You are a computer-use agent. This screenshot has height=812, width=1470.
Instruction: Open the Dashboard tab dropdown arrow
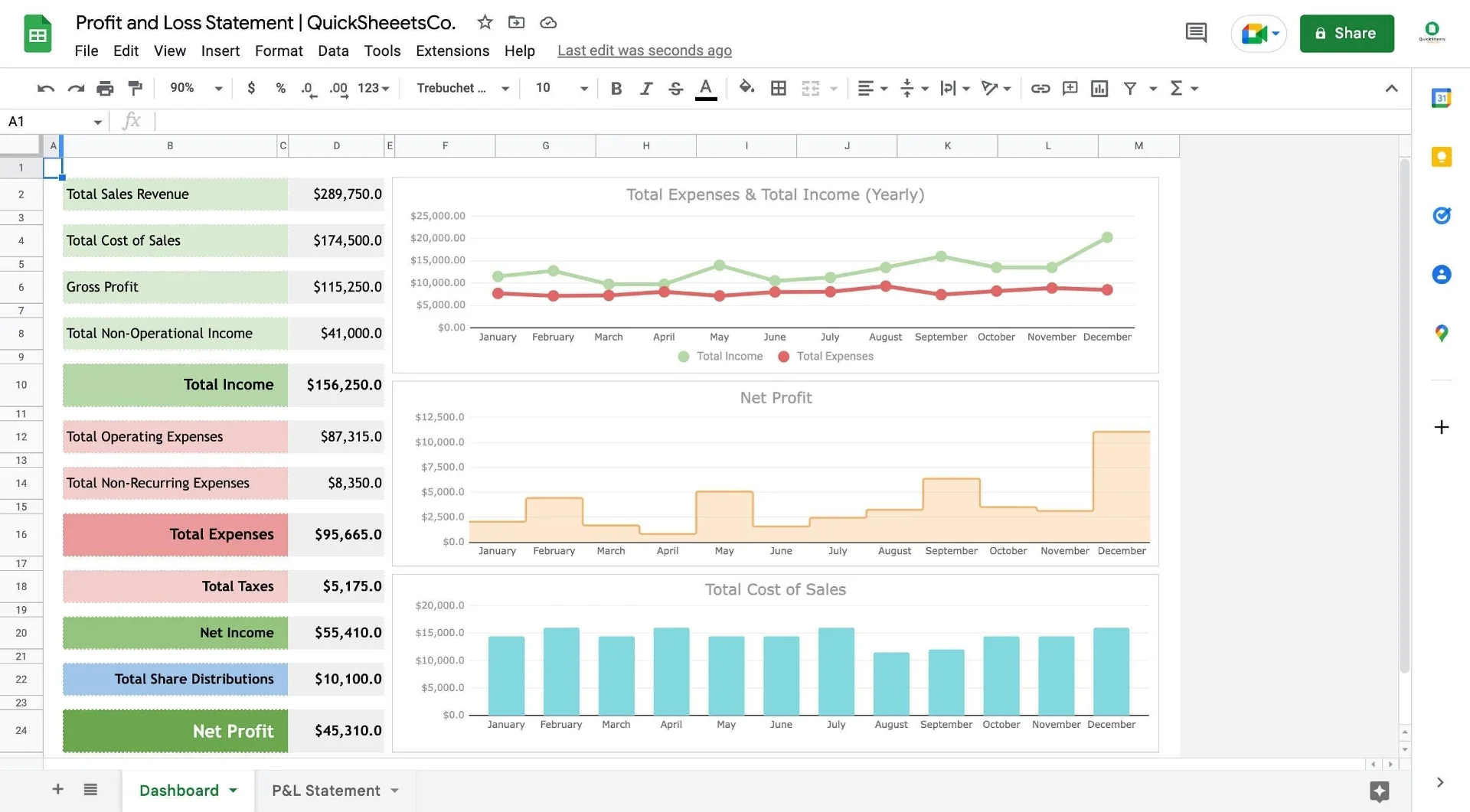pos(233,791)
